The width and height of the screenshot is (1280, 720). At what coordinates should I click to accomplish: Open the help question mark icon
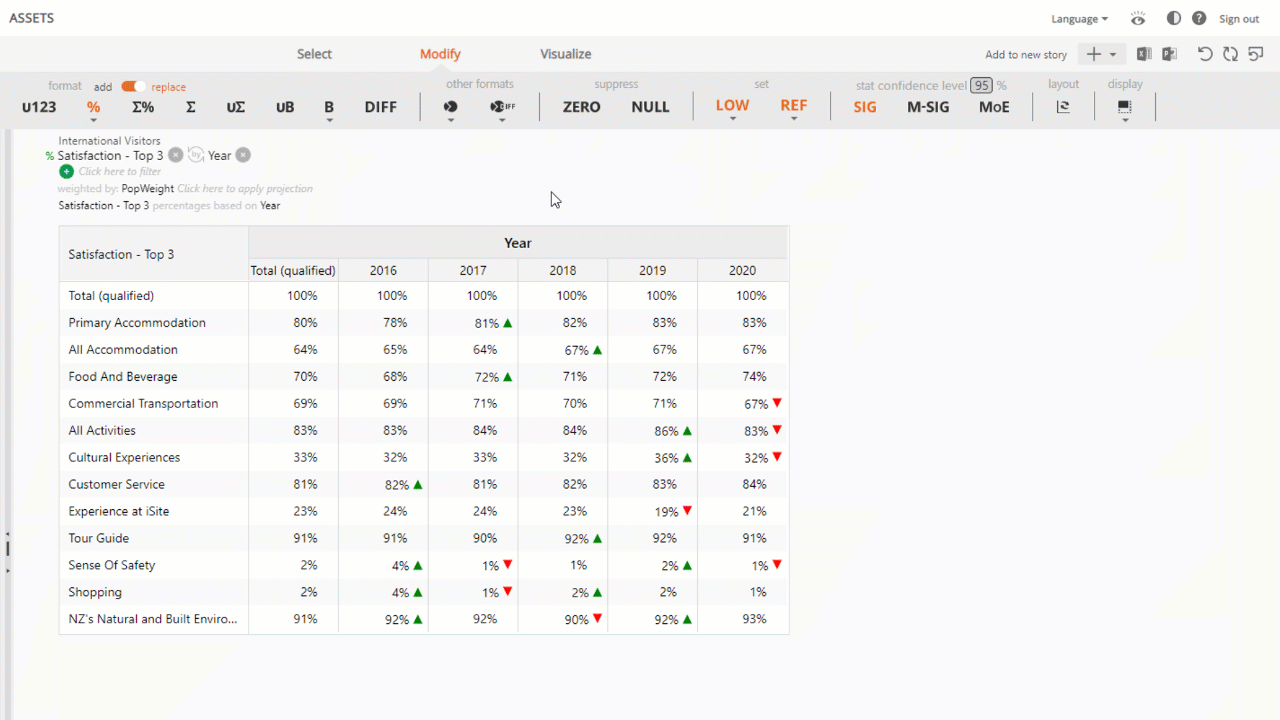1199,18
